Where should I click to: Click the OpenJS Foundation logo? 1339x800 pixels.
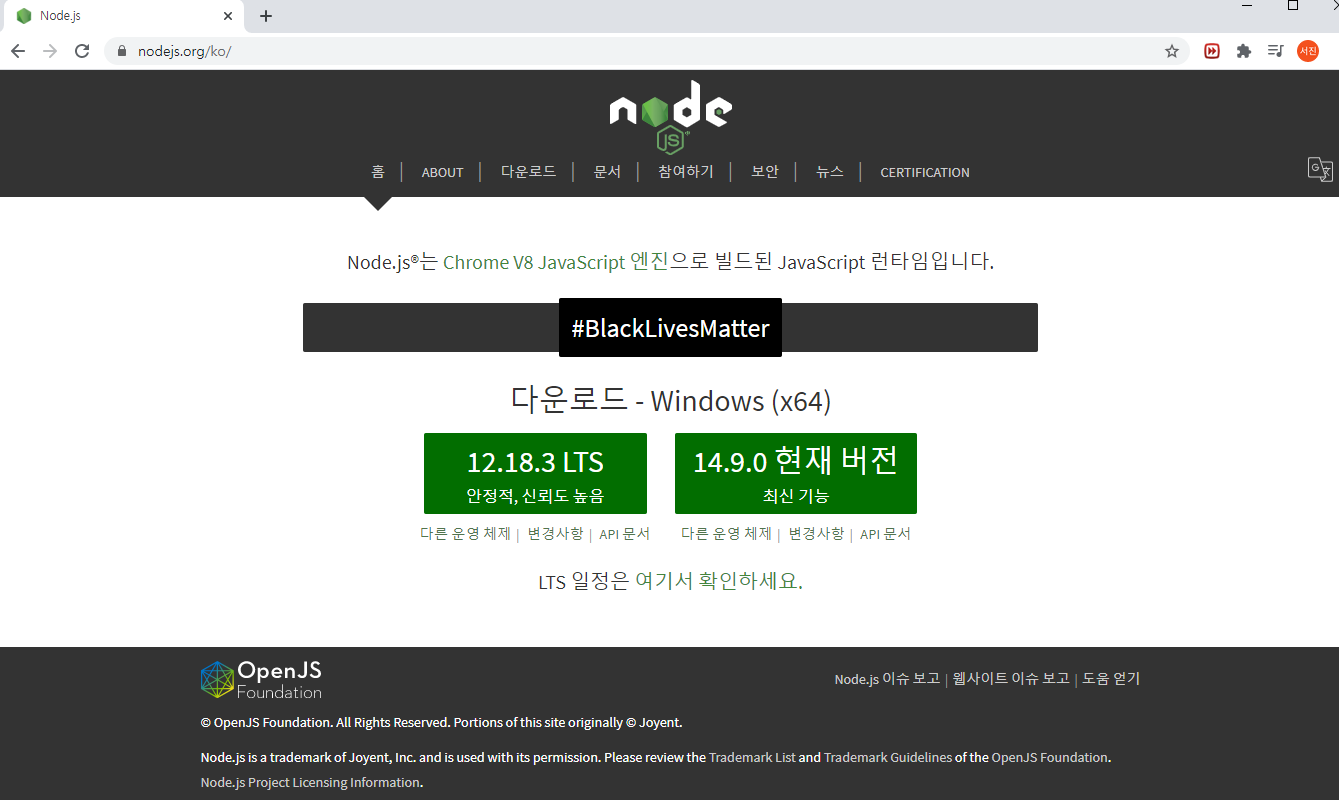click(261, 680)
